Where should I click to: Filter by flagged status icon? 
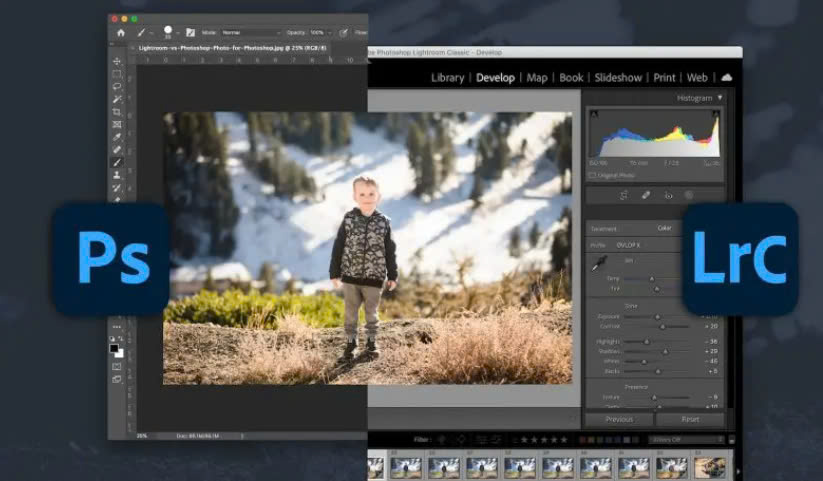point(441,440)
